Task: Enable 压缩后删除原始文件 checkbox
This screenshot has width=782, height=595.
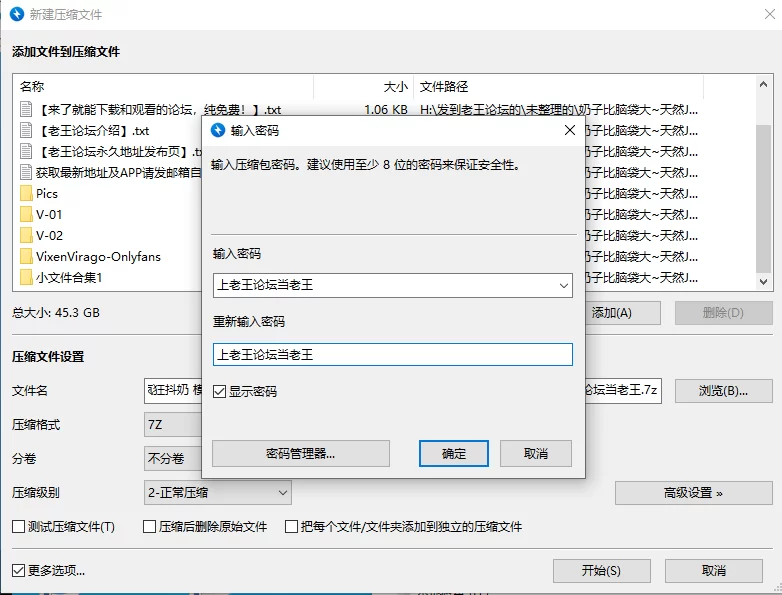Action: tap(149, 527)
